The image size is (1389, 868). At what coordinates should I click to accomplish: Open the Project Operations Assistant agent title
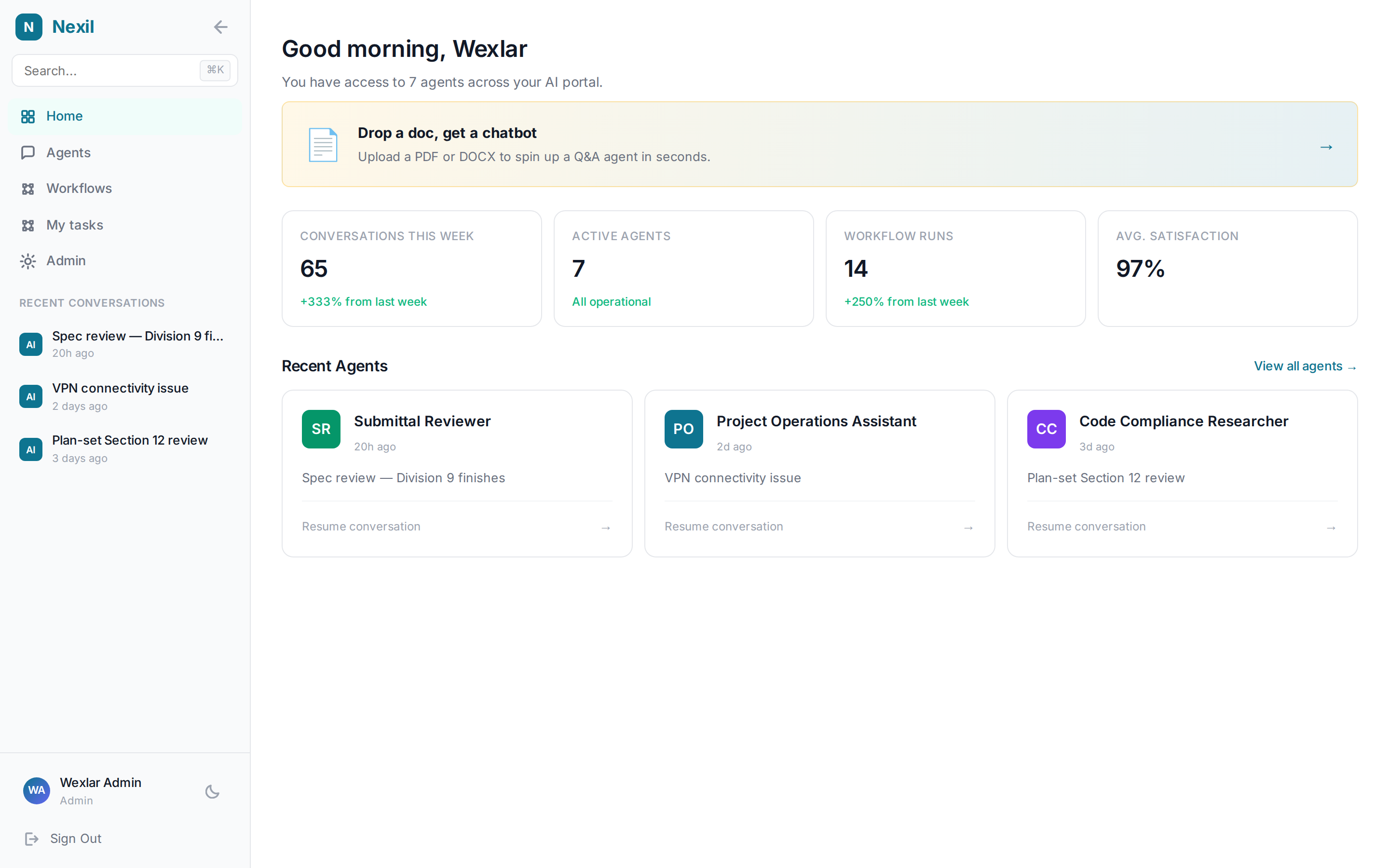tap(816, 421)
